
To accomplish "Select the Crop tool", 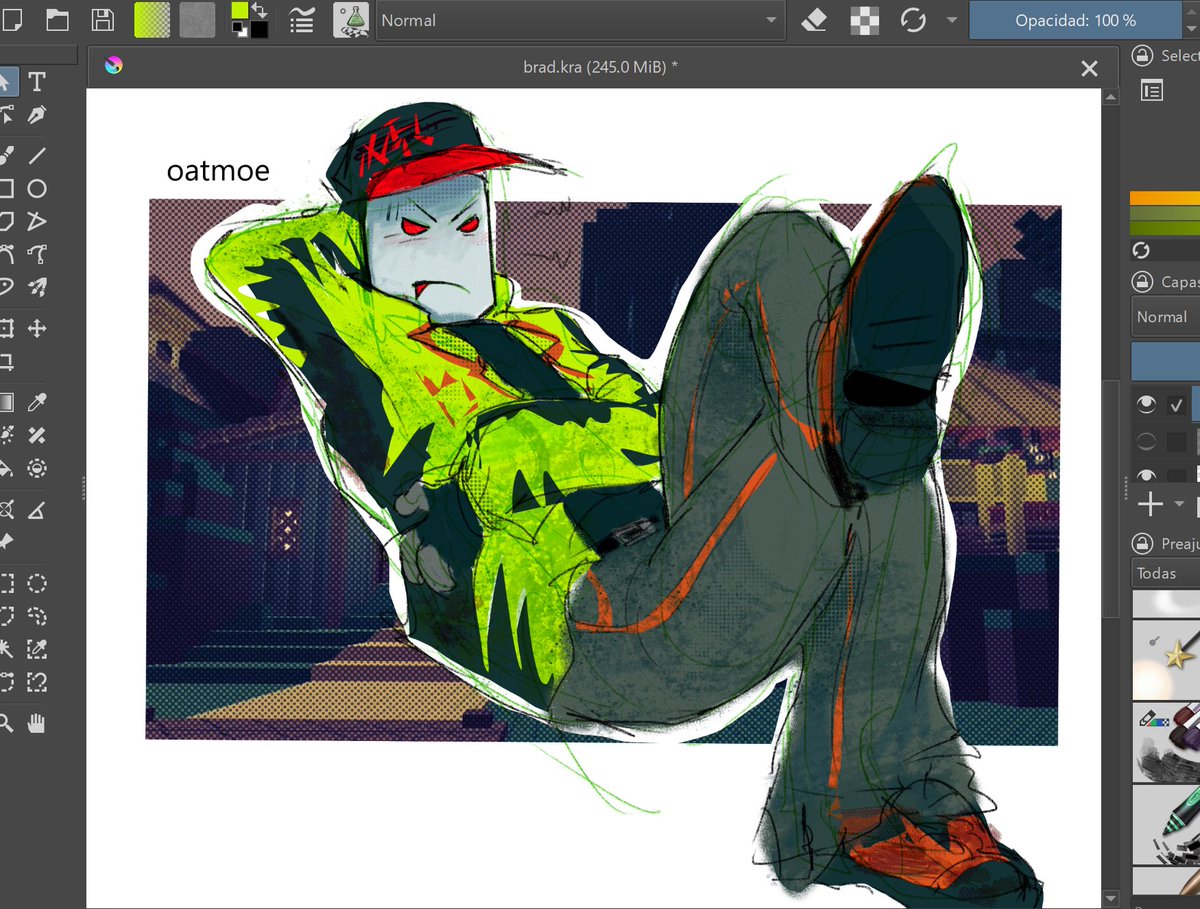I will coord(5,361).
